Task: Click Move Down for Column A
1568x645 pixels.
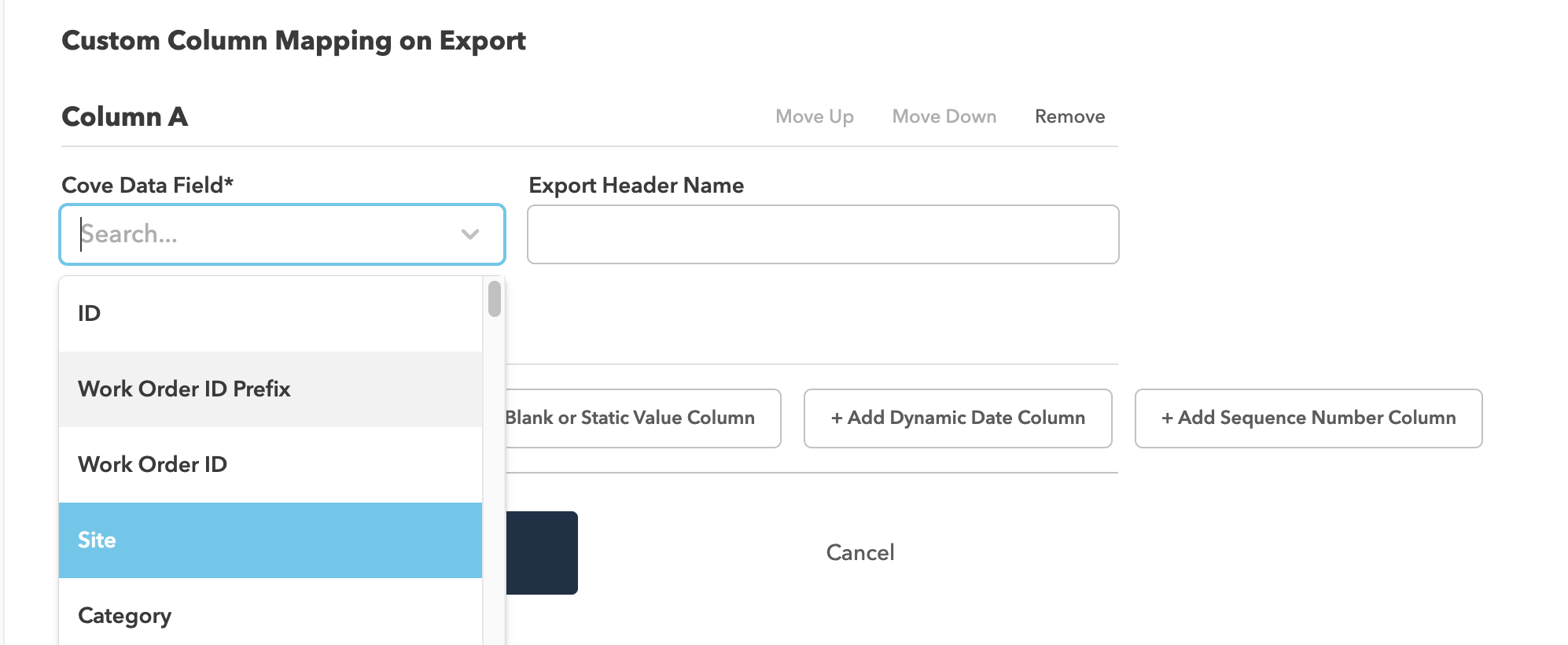Action: click(x=944, y=116)
